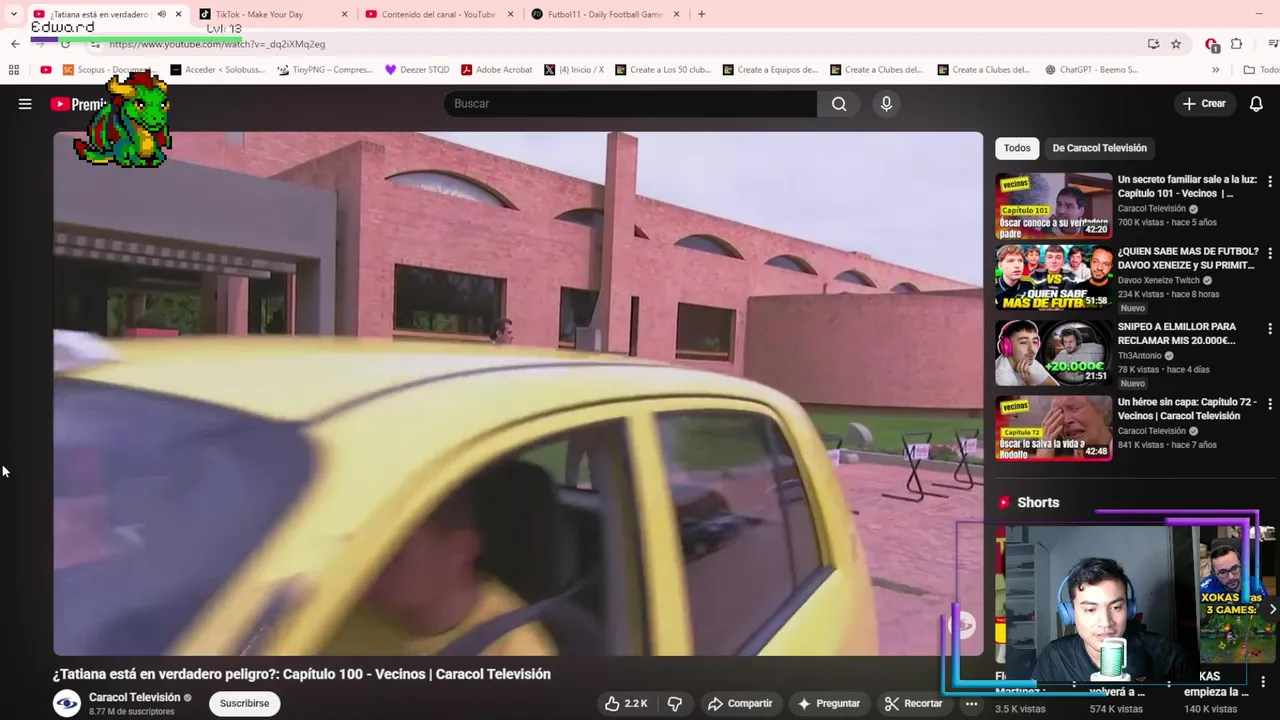Open Quien sabe mas de futbol thumbnail
The width and height of the screenshot is (1280, 720).
click(1053, 277)
